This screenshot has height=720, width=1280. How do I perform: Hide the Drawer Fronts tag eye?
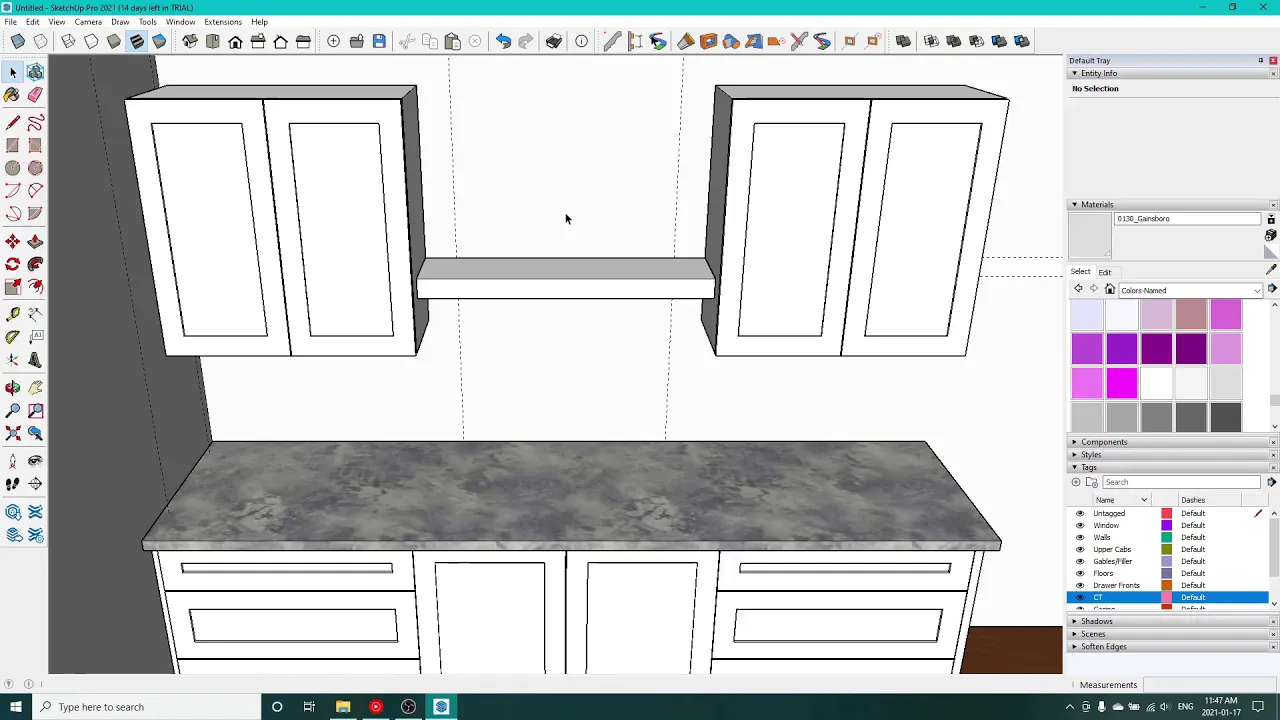(1079, 585)
